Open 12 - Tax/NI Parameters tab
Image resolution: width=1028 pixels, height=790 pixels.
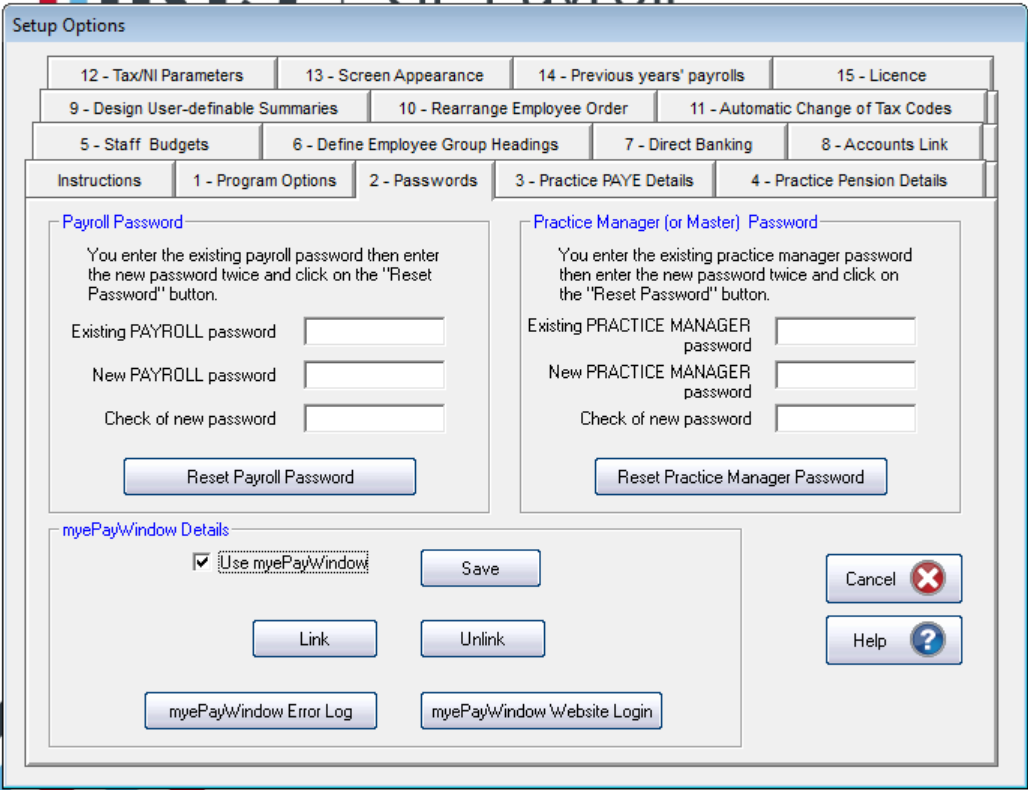[x=161, y=75]
